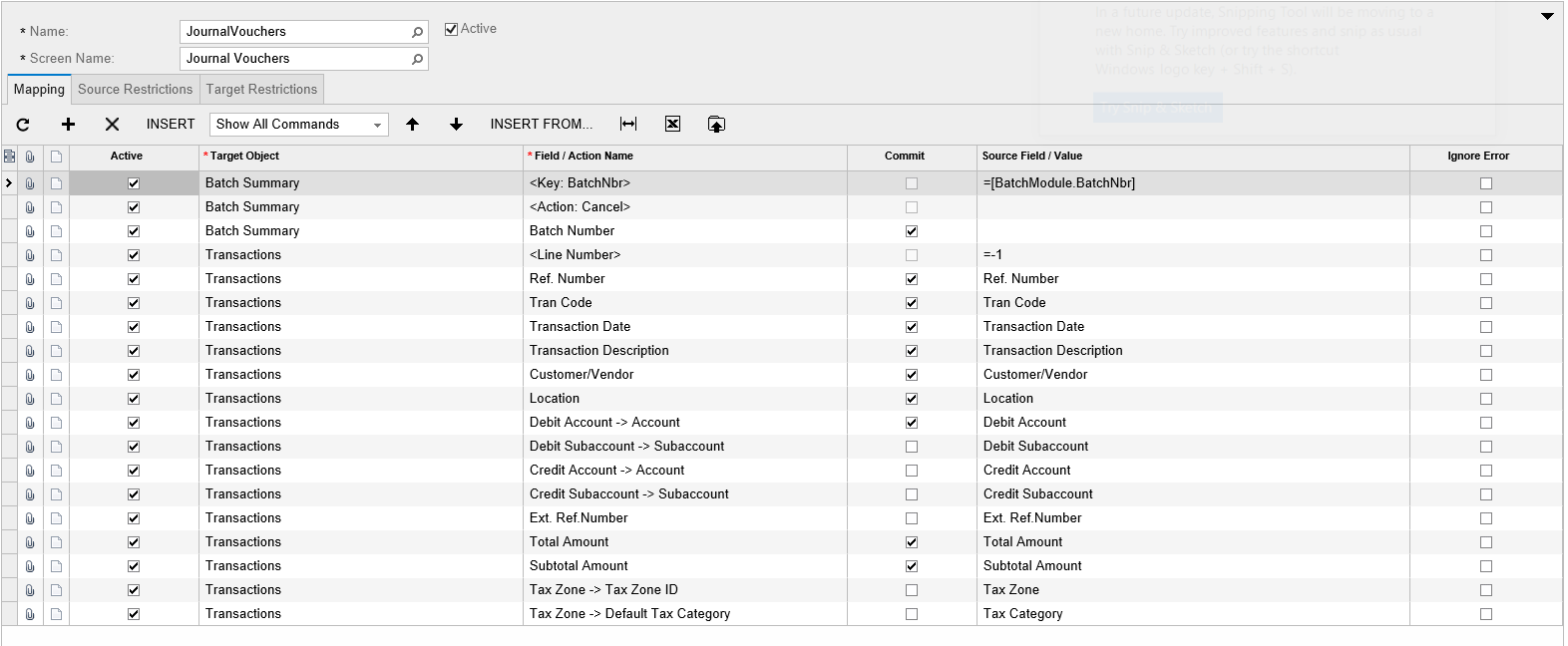Toggle the Active checkbox beside Name
Image resolution: width=1568 pixels, height=646 pixels.
click(451, 29)
